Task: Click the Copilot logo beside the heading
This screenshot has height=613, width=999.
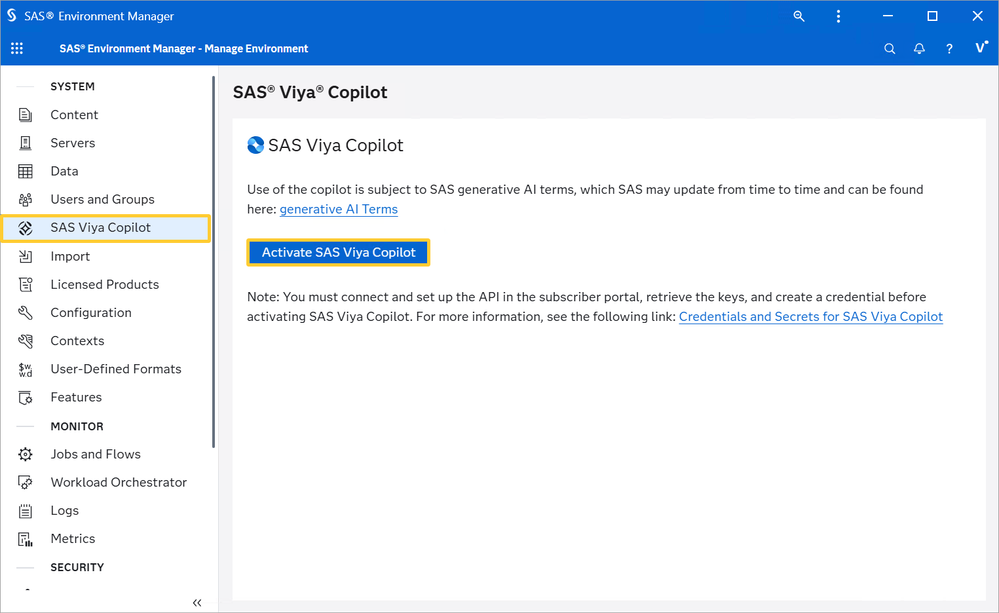Action: [255, 145]
